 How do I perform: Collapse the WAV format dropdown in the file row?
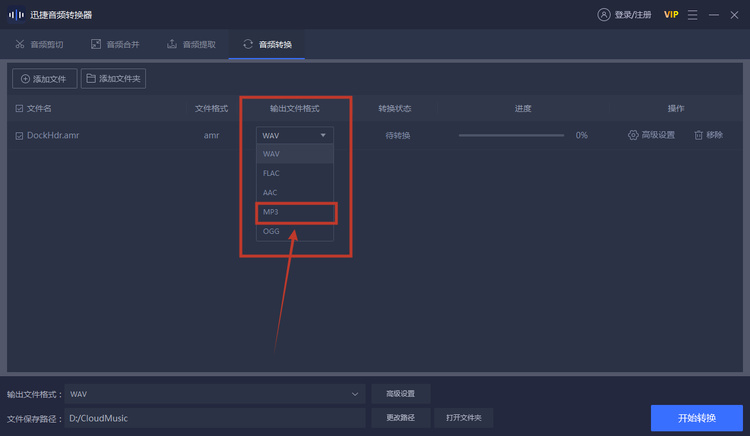click(295, 135)
